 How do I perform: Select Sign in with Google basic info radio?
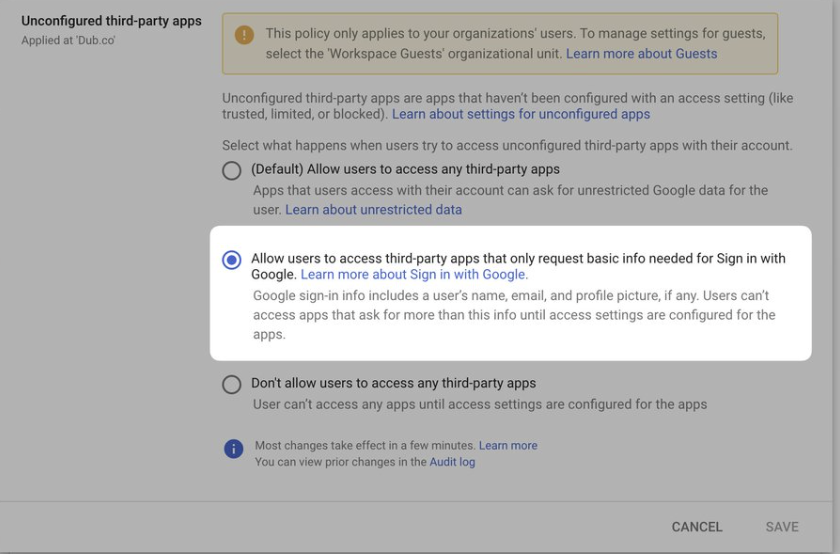point(231,260)
